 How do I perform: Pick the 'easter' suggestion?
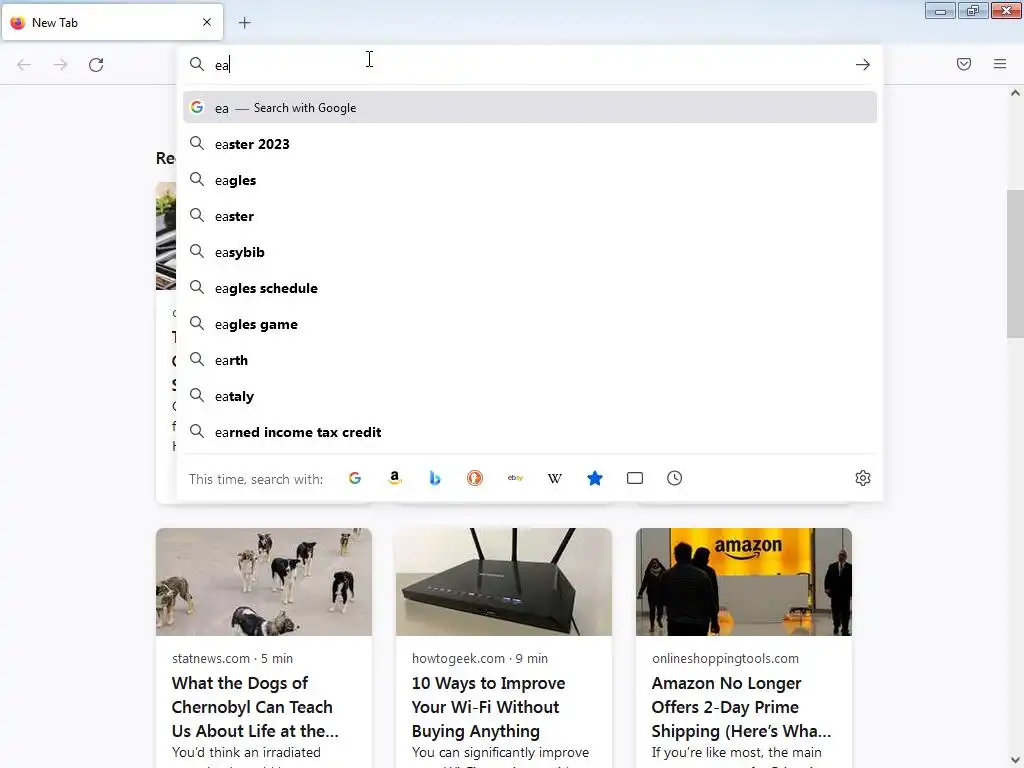pyautogui.click(x=530, y=216)
